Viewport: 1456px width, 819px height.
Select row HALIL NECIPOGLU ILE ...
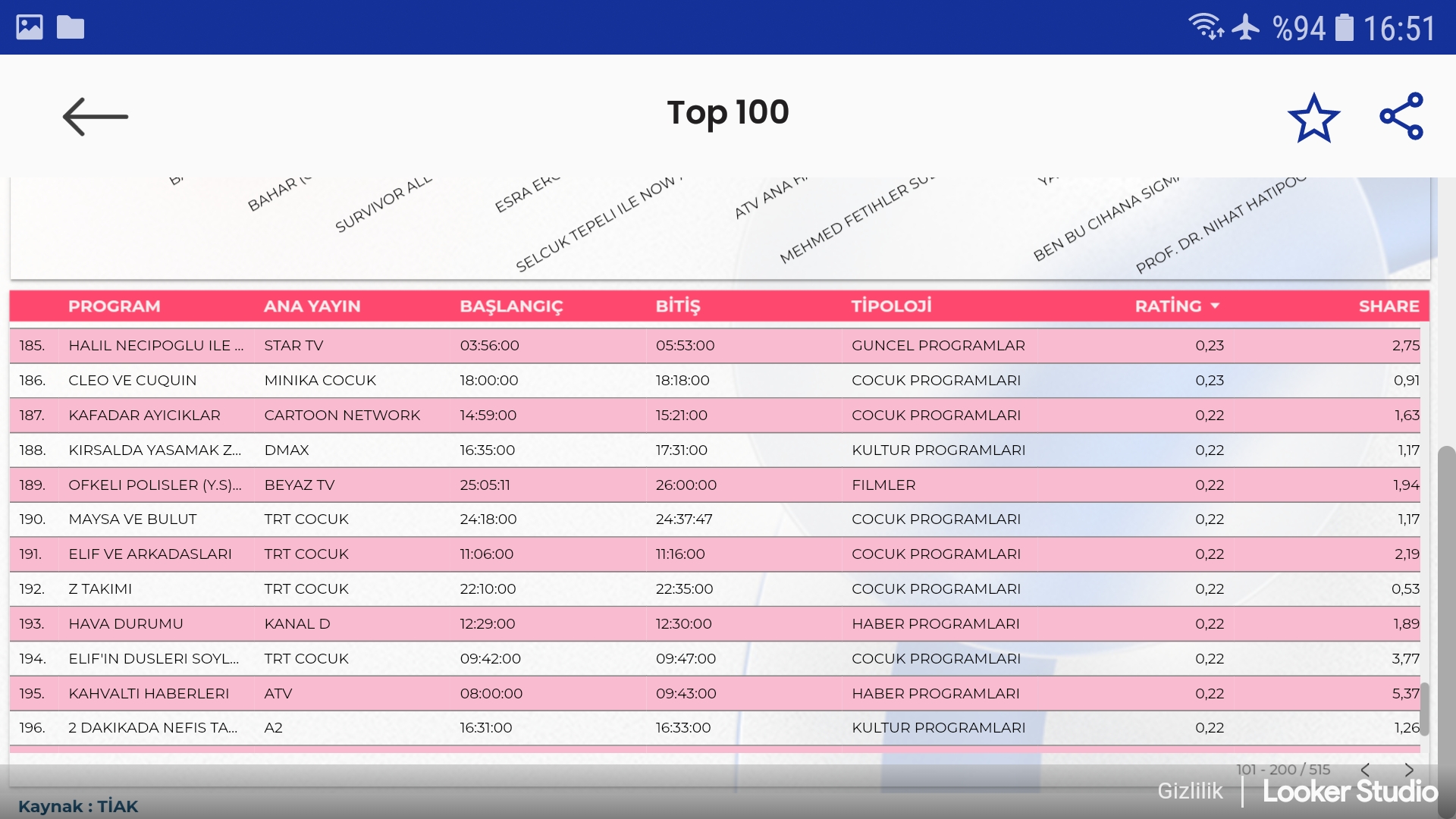[x=714, y=345]
